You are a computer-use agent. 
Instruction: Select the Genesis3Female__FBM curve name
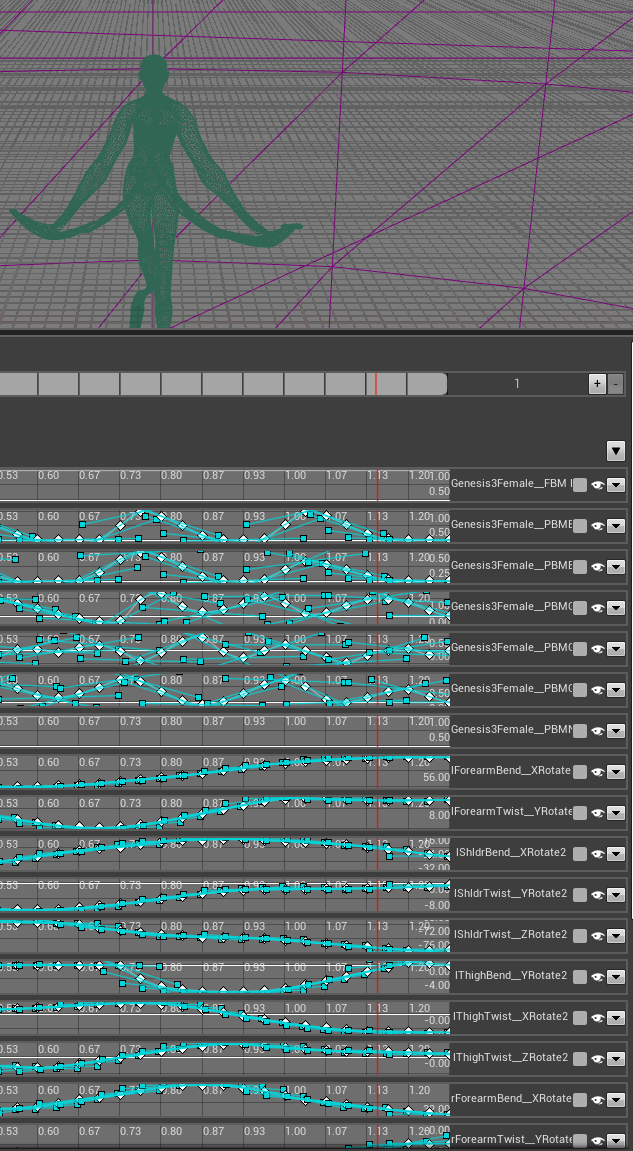pos(510,483)
